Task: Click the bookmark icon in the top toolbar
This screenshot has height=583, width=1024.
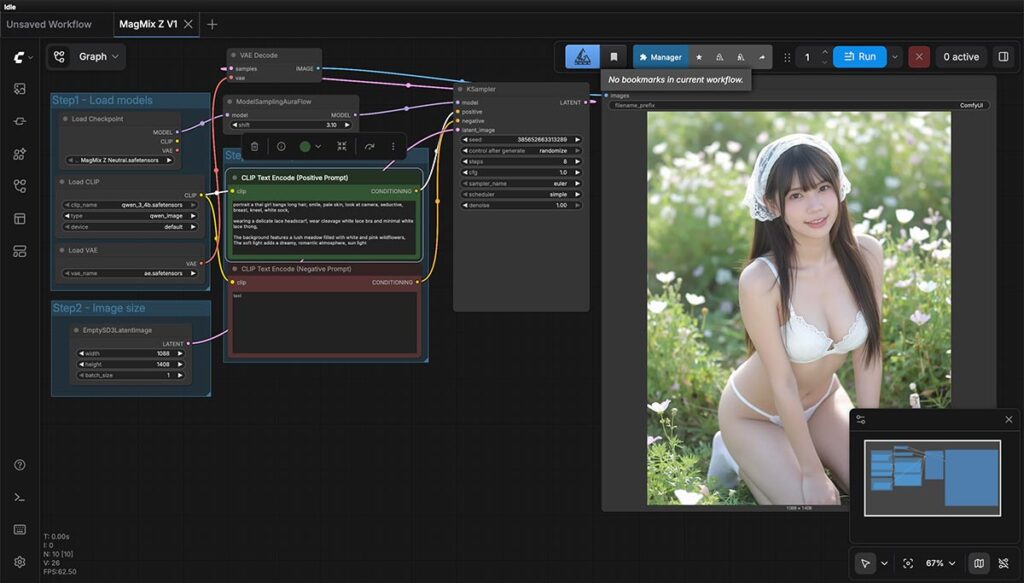Action: tap(614, 57)
